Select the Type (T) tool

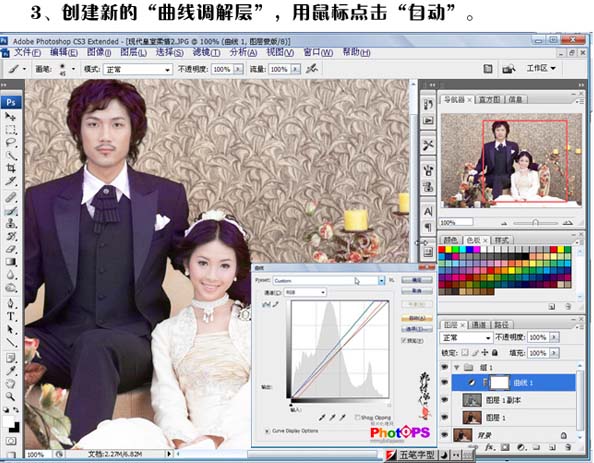pos(11,316)
